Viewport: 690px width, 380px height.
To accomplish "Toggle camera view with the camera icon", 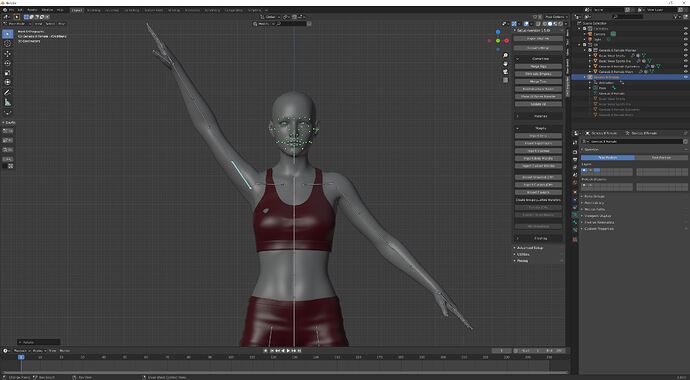I will click(506, 72).
